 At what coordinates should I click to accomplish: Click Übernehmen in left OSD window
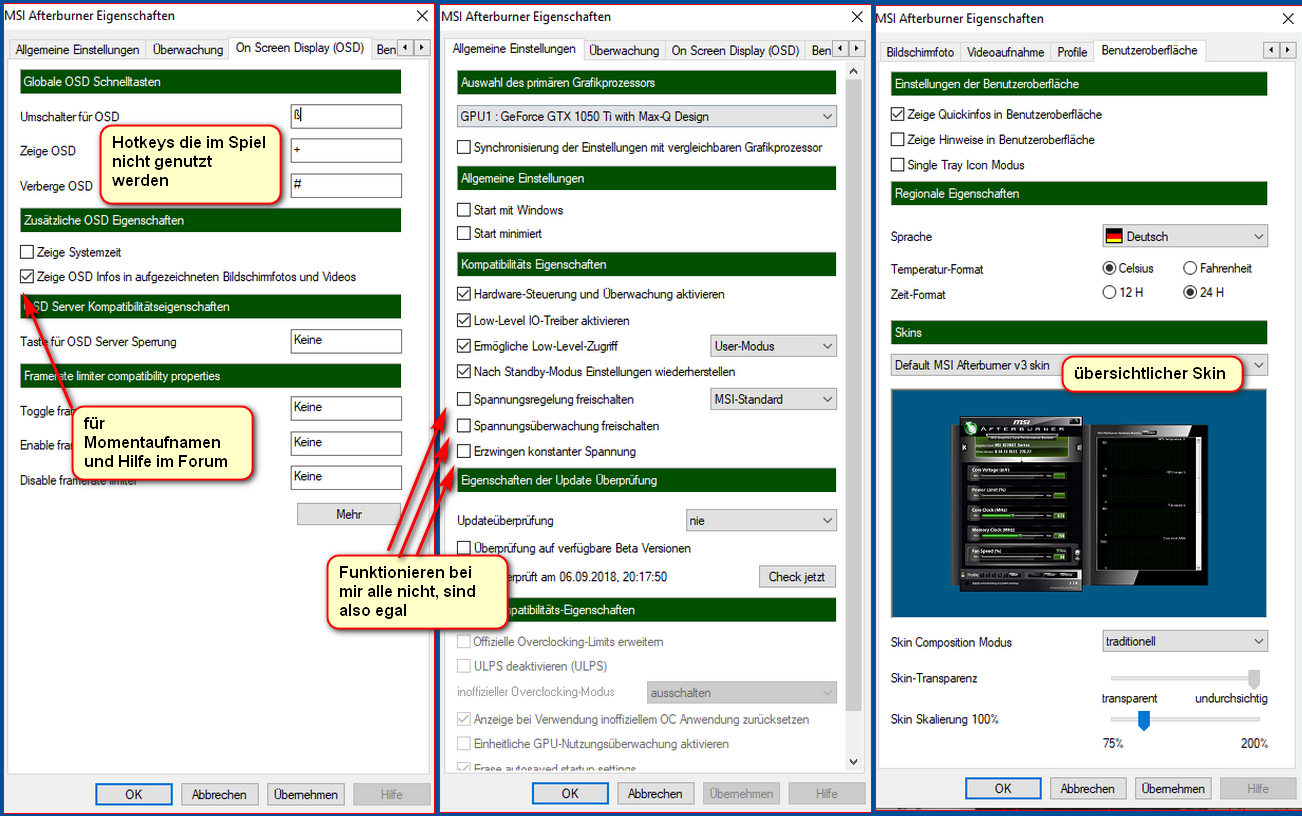click(x=306, y=795)
